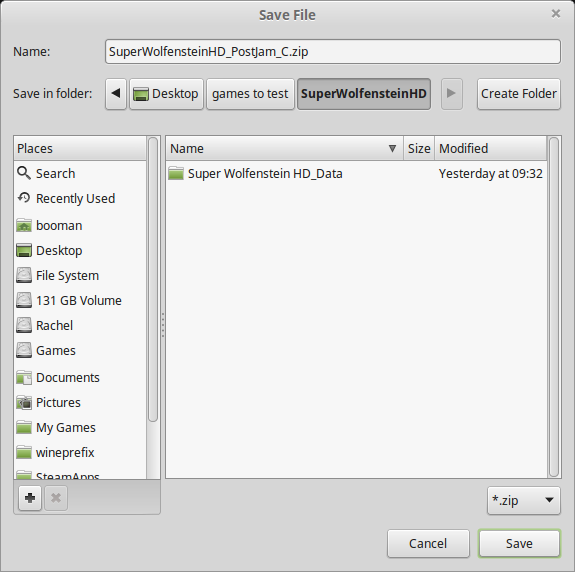
Task: Click the Save button
Action: click(519, 543)
